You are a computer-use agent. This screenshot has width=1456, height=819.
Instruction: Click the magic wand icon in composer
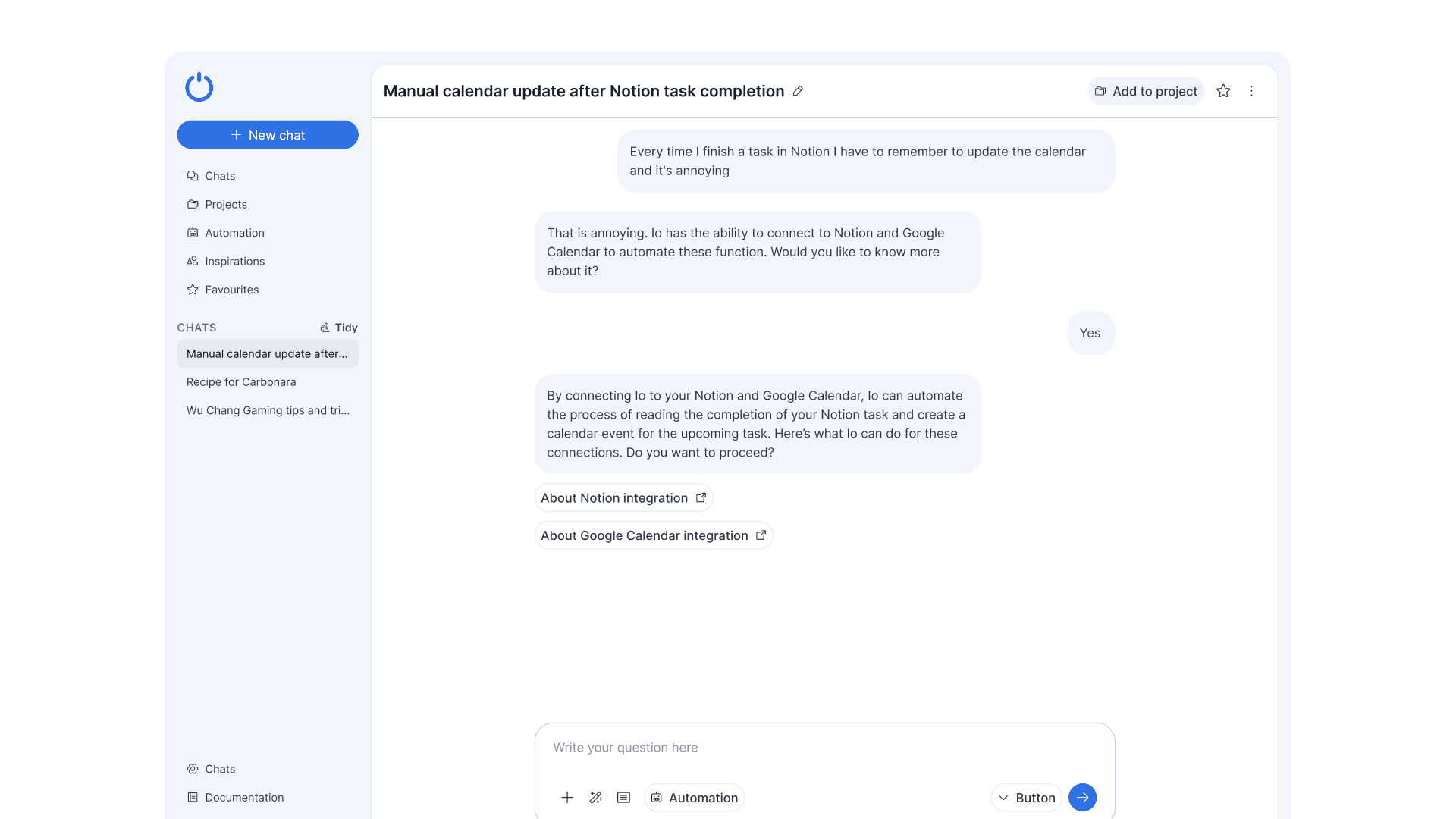[x=595, y=797]
